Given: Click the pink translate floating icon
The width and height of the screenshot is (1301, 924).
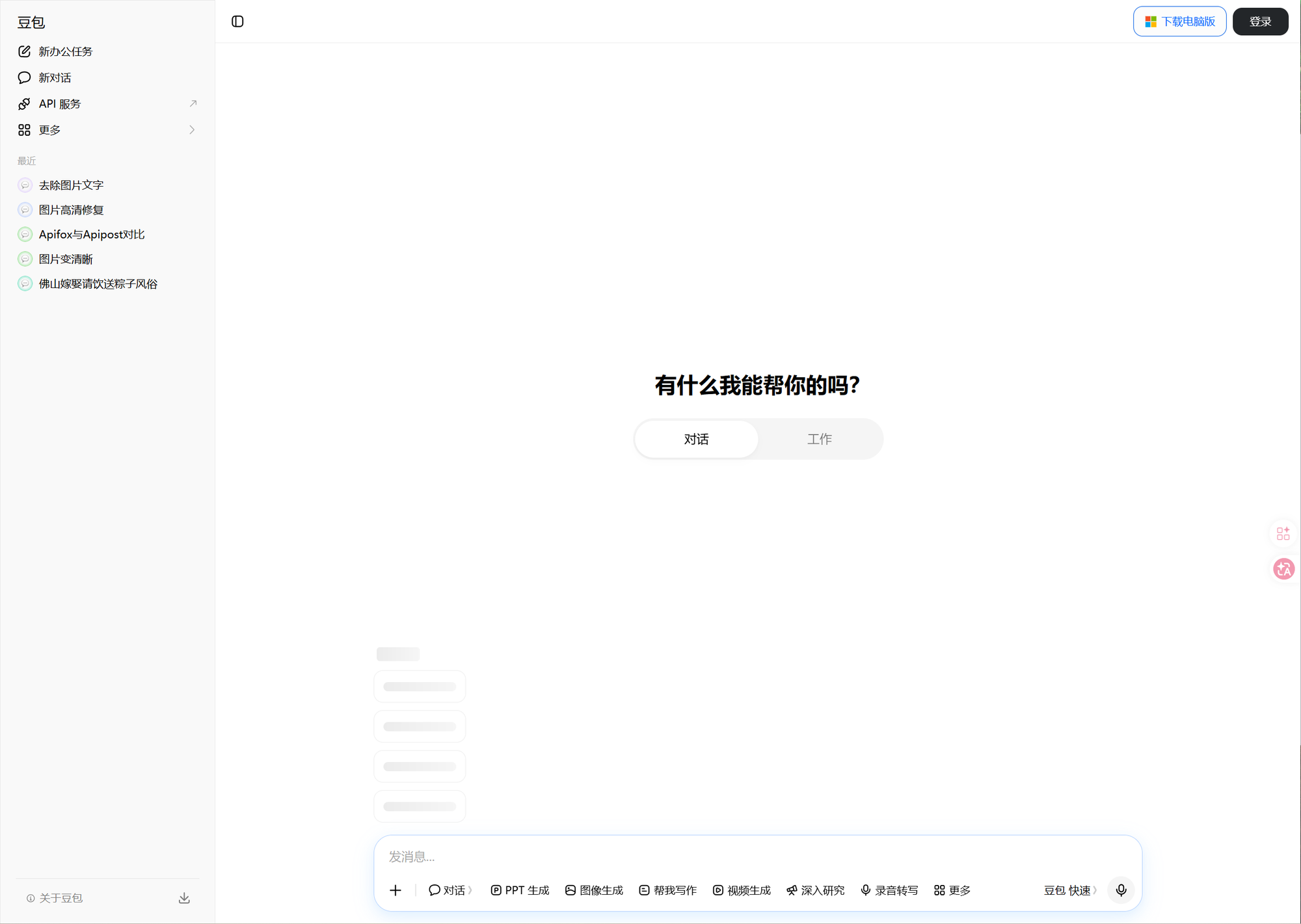Looking at the screenshot, I should pos(1283,569).
